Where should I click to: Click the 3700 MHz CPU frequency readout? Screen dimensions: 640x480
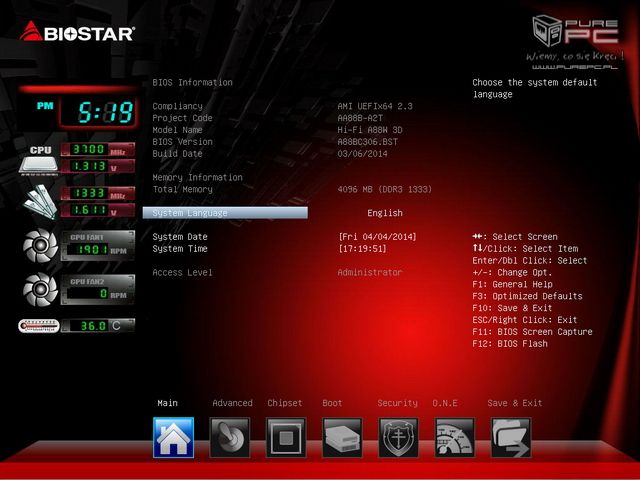click(98, 149)
